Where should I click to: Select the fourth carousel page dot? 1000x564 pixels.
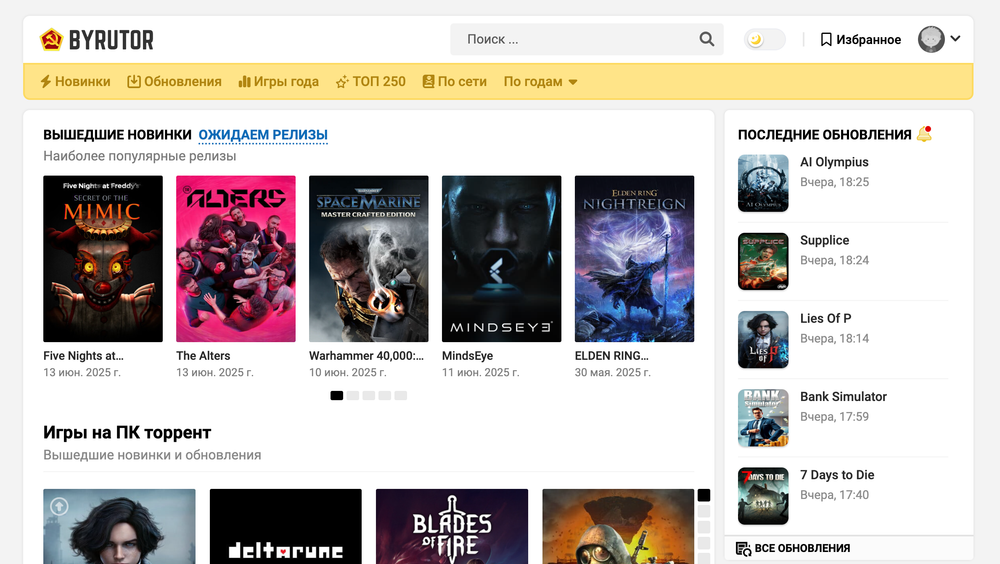tap(385, 396)
